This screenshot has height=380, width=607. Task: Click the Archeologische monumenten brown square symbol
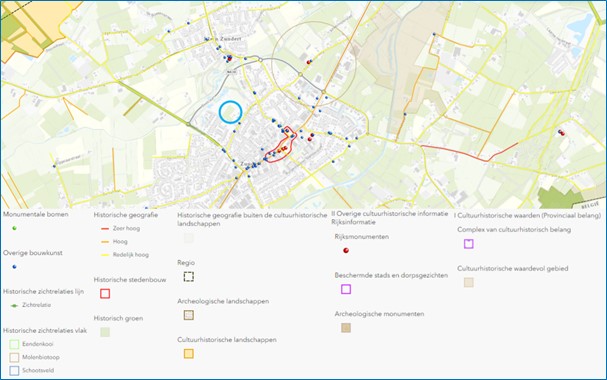point(346,328)
